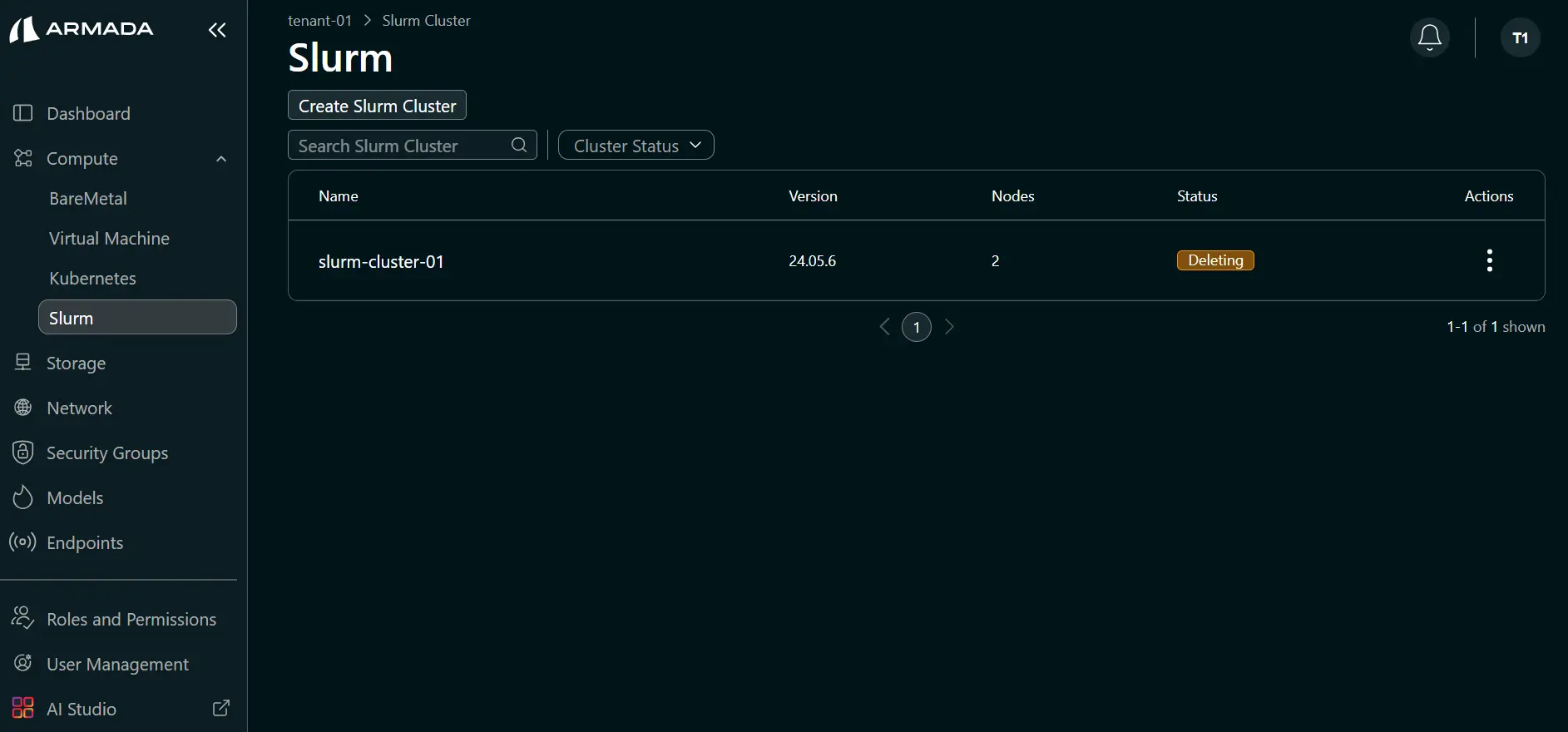Click the Dashboard panel icon
1568x732 pixels.
point(23,113)
